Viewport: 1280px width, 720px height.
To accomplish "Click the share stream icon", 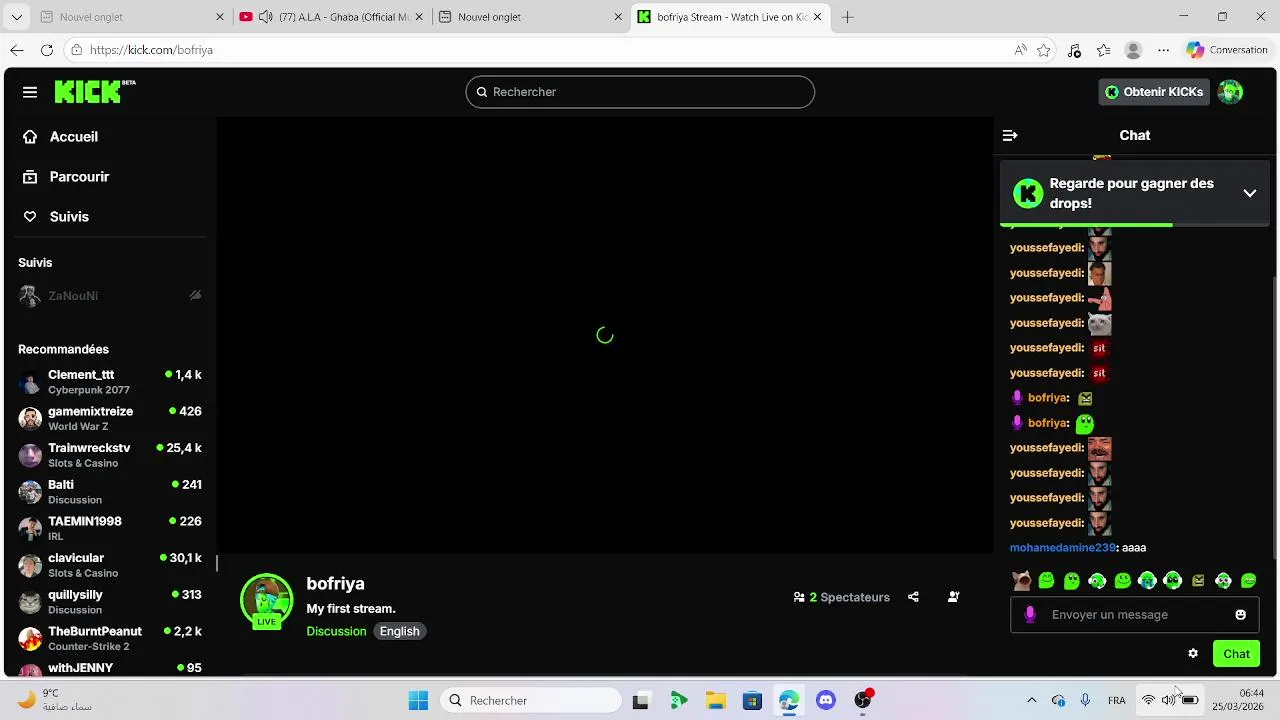I will tap(913, 597).
